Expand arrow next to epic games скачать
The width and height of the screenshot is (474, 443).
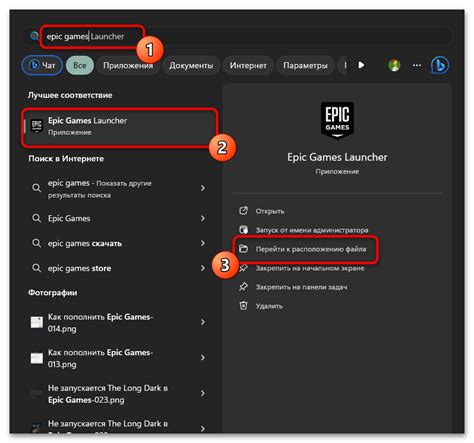click(x=203, y=243)
